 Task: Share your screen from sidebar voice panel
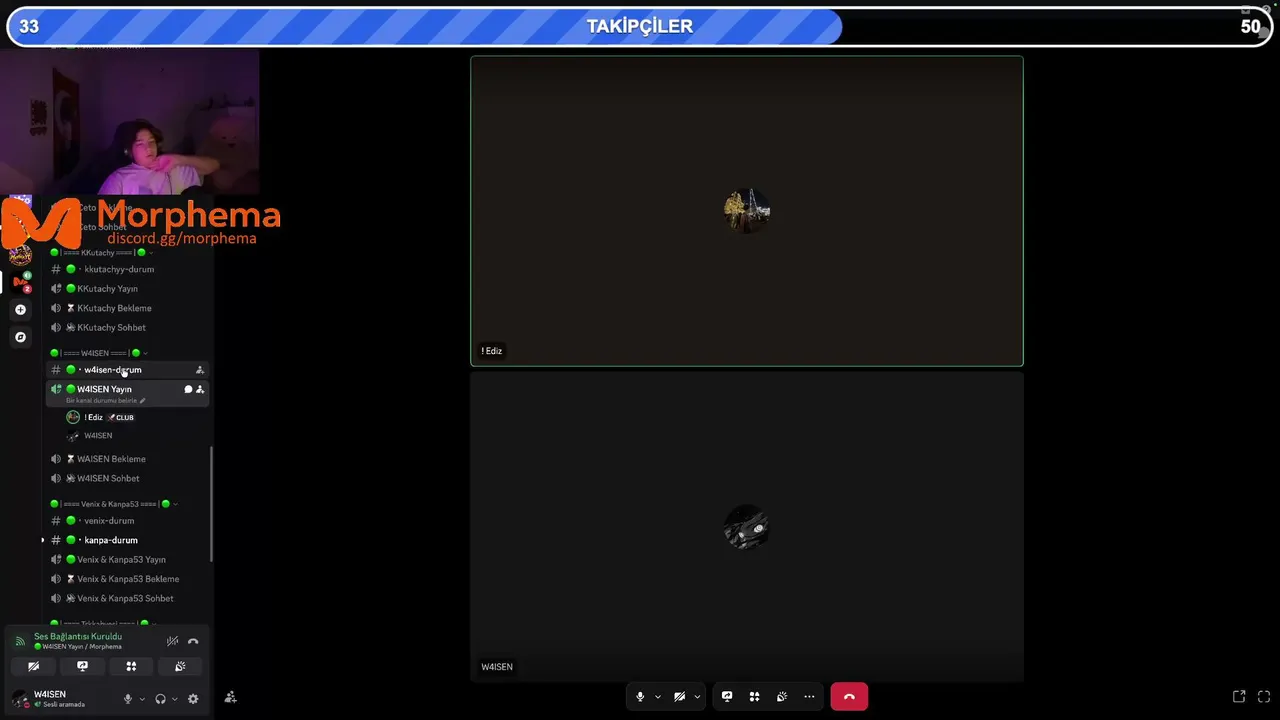pyautogui.click(x=82, y=666)
